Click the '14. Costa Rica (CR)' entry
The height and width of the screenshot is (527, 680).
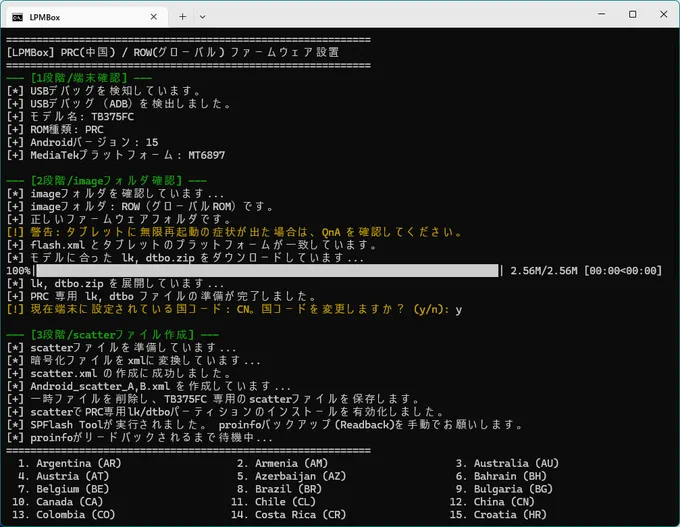click(x=288, y=515)
